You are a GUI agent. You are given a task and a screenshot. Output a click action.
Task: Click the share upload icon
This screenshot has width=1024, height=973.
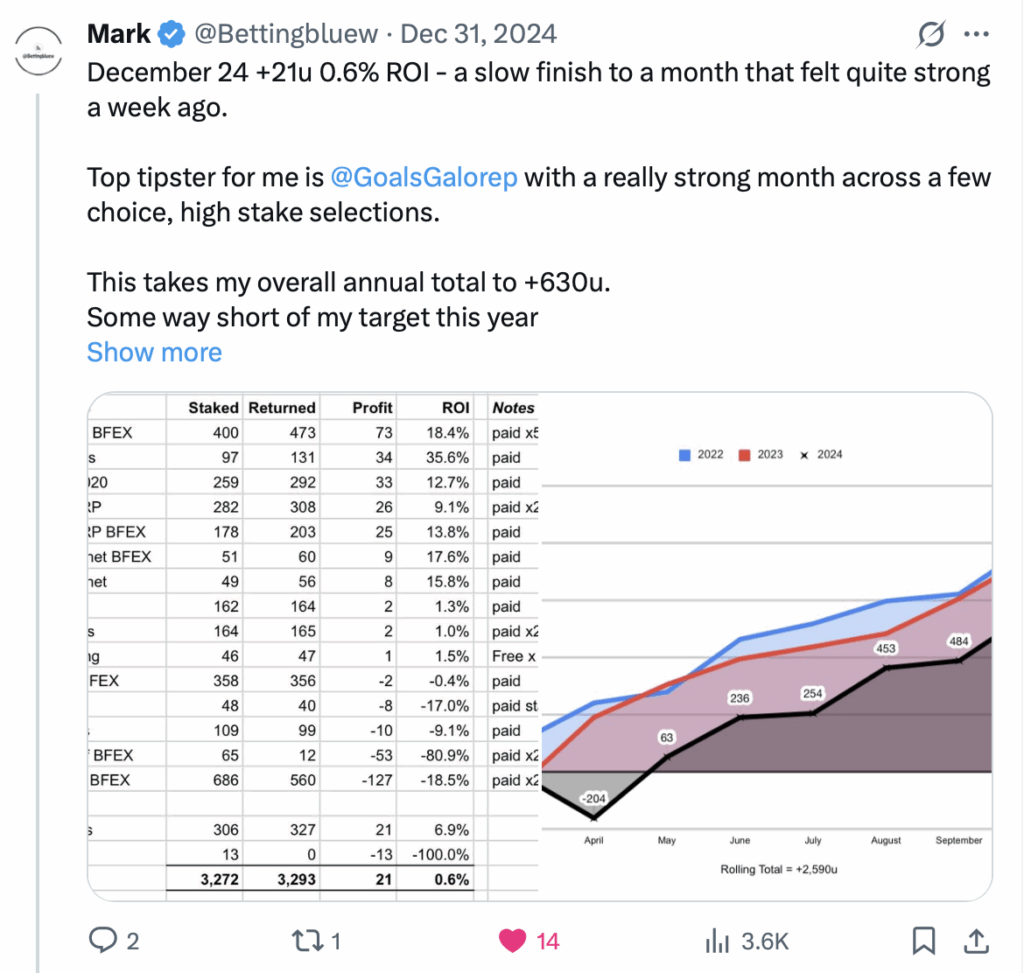(976, 941)
